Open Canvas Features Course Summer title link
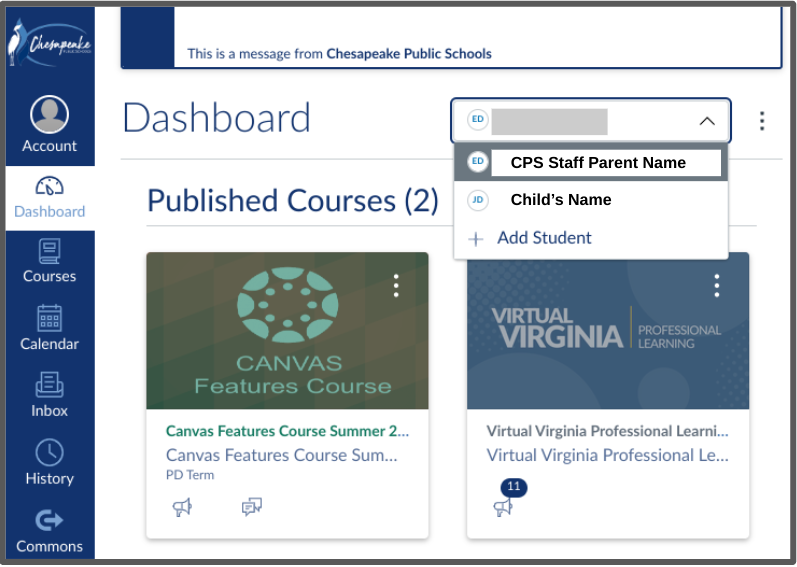Image resolution: width=797 pixels, height=567 pixels. (287, 431)
